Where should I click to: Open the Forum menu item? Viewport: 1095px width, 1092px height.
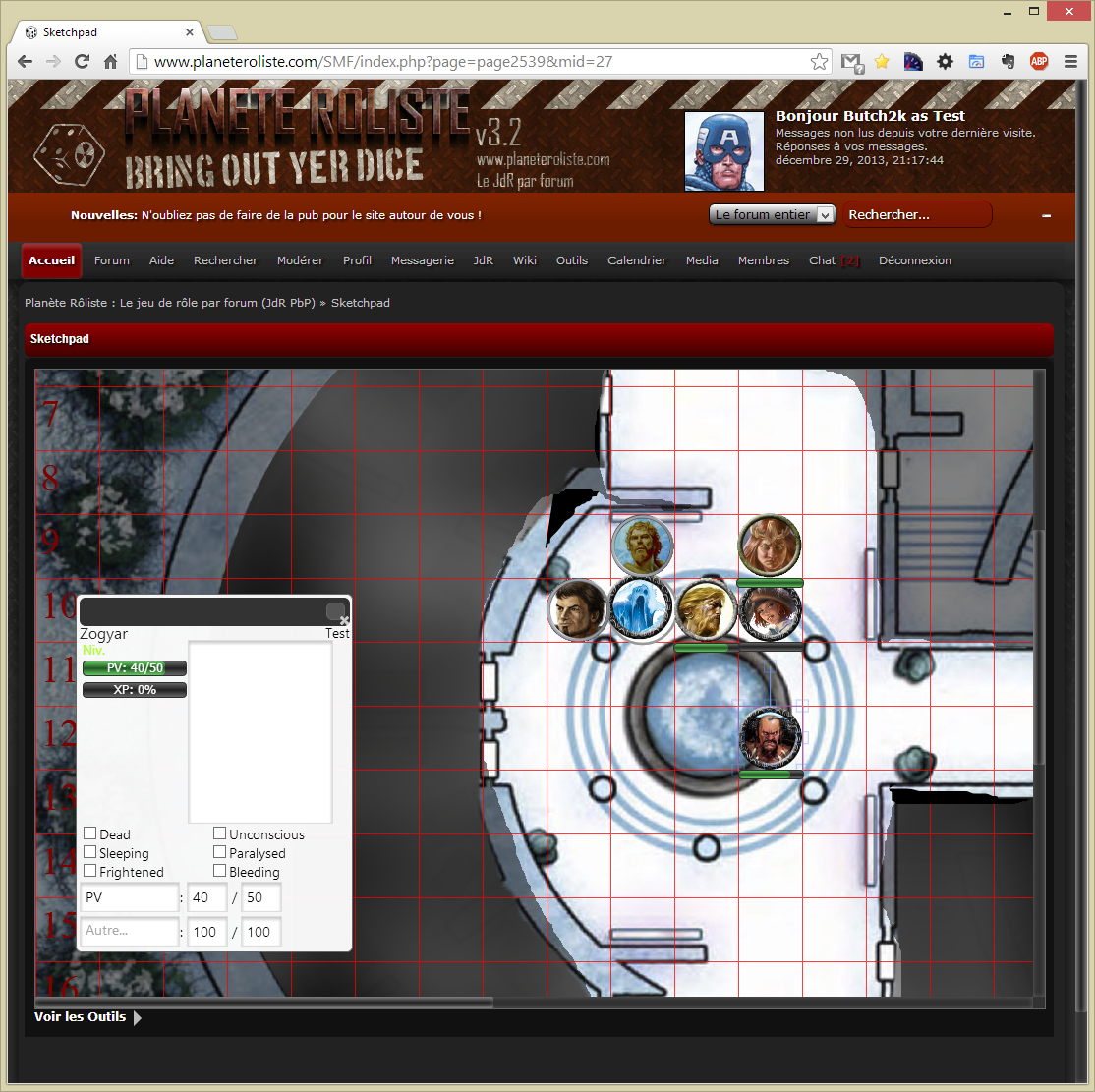[112, 260]
